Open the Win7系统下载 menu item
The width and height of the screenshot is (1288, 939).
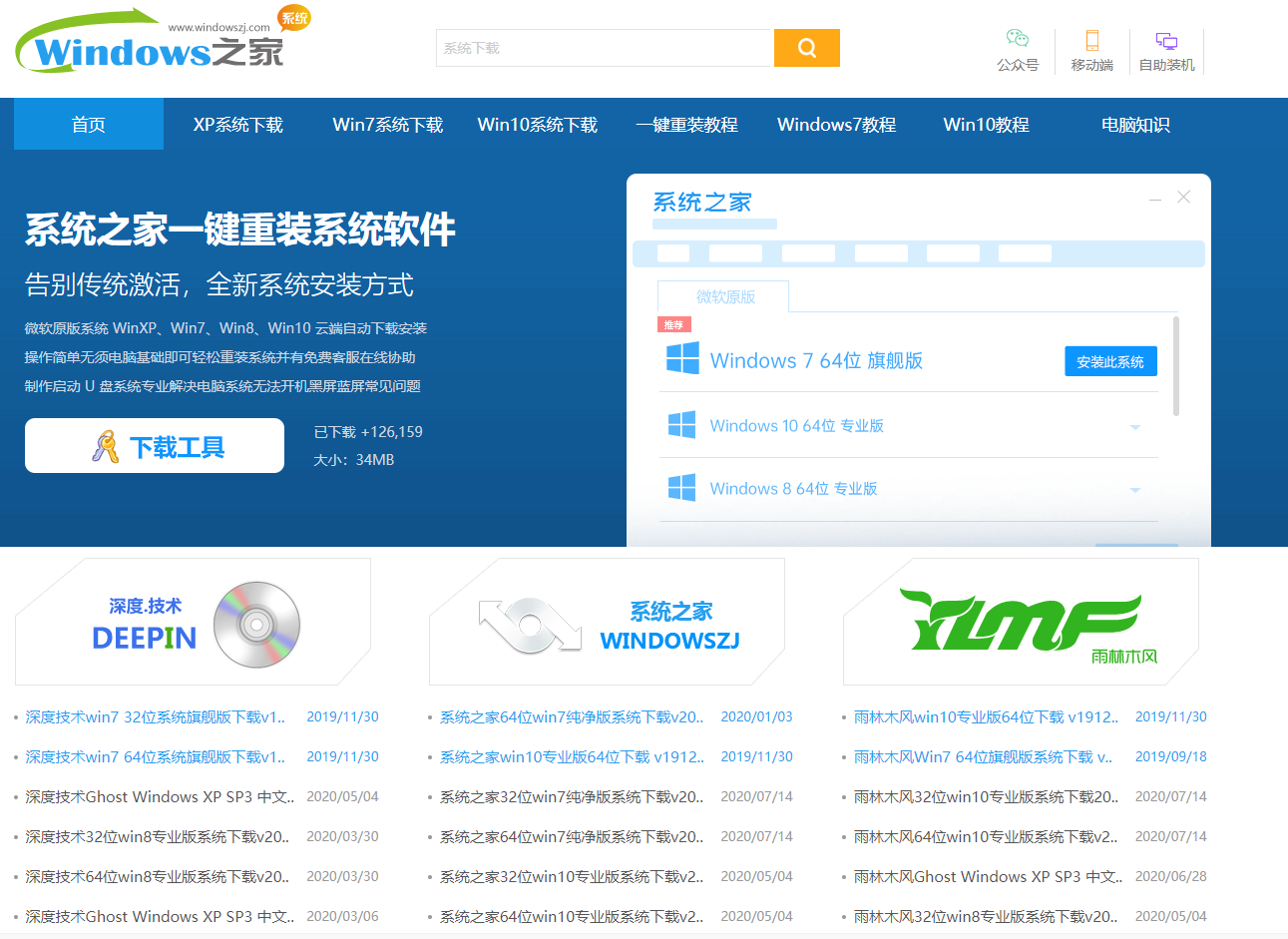point(388,125)
